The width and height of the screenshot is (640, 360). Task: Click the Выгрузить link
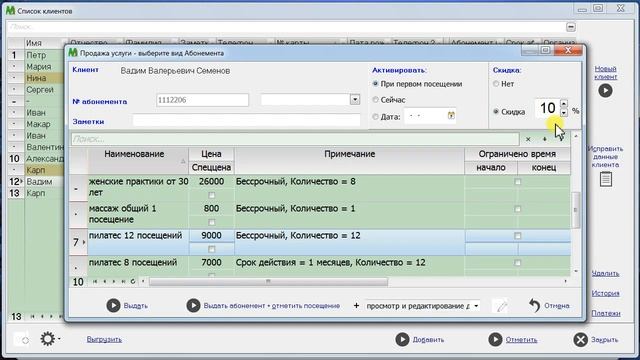(104, 339)
